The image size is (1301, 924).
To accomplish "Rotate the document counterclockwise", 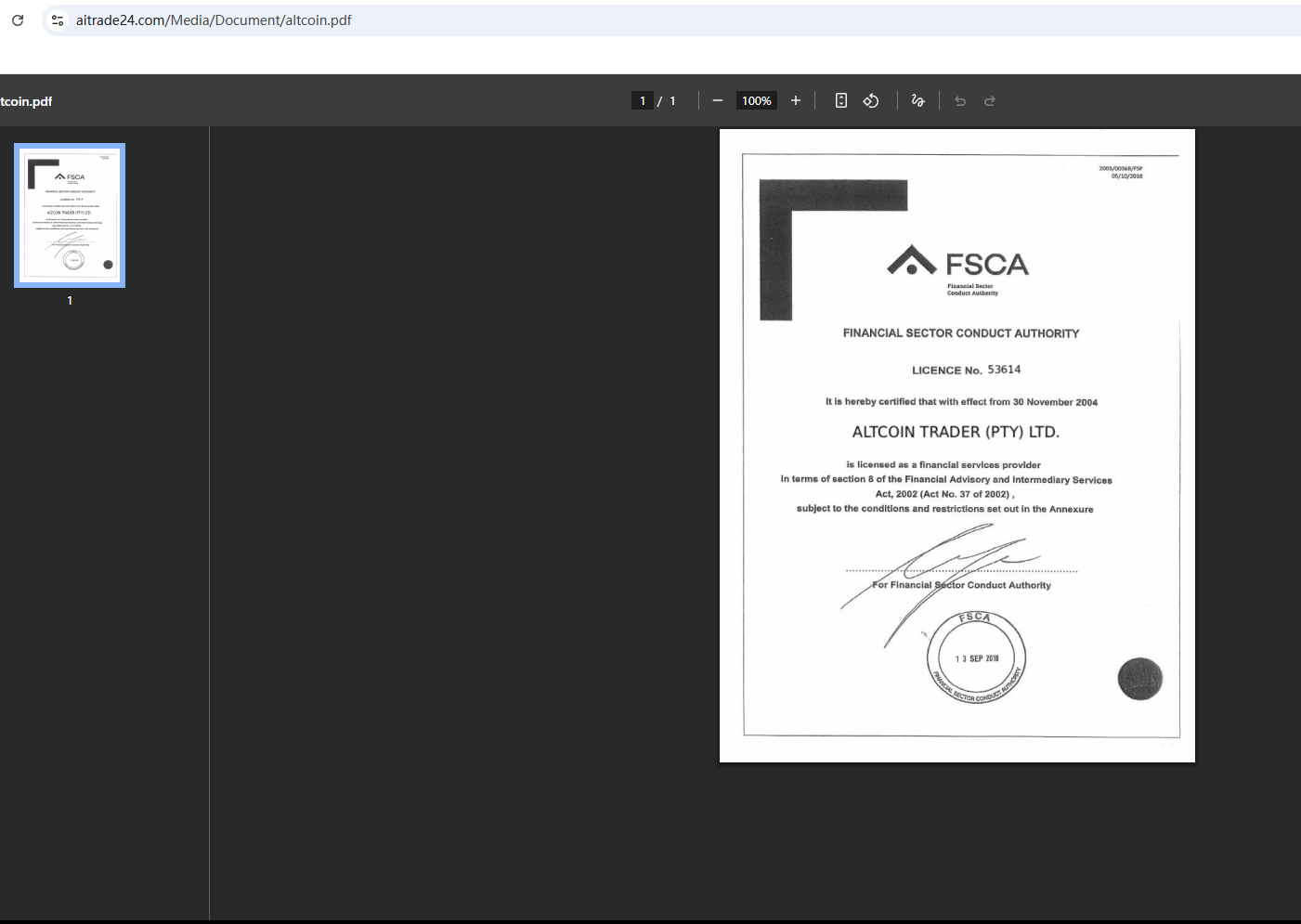I will (871, 100).
